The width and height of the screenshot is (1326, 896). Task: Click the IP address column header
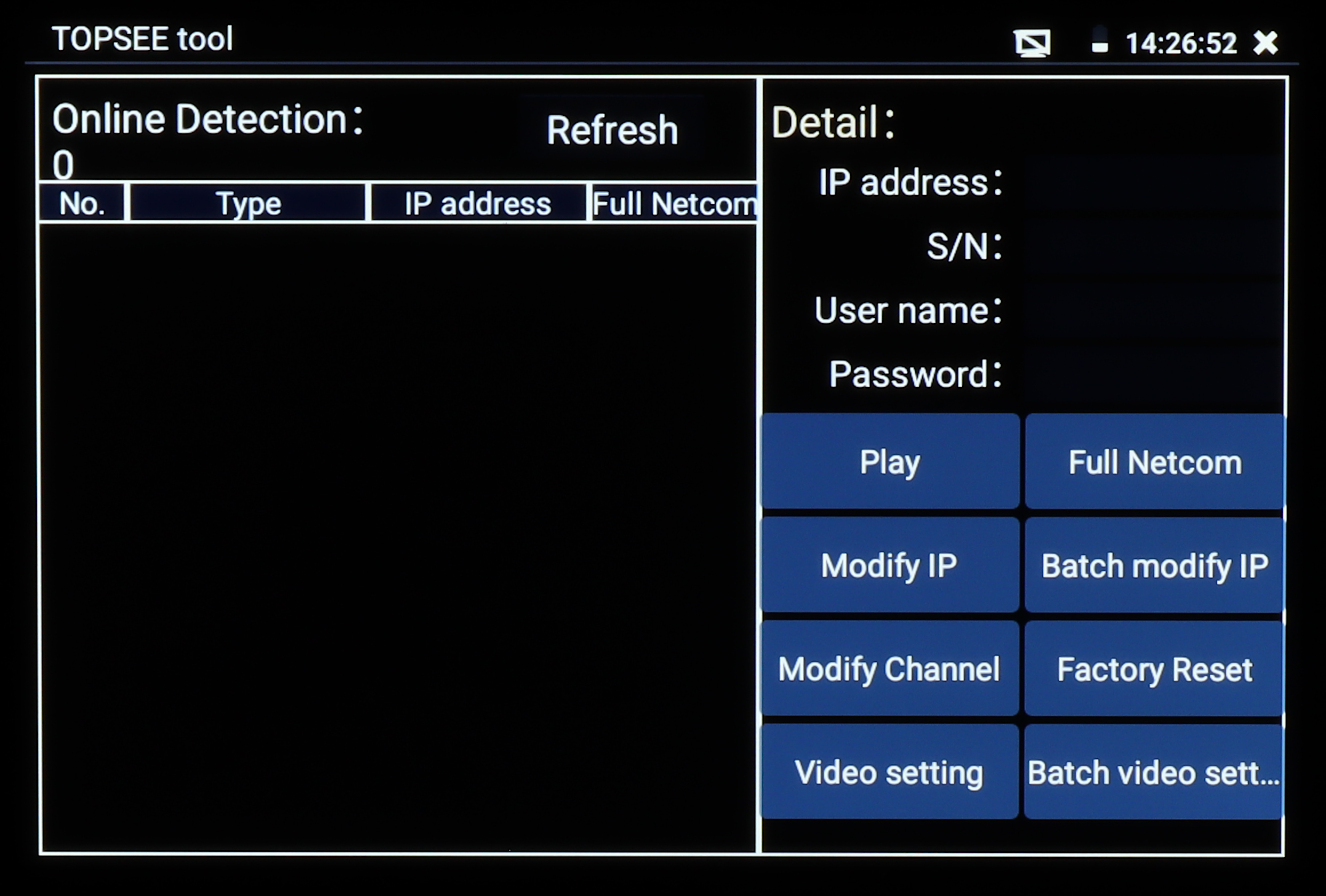click(478, 203)
